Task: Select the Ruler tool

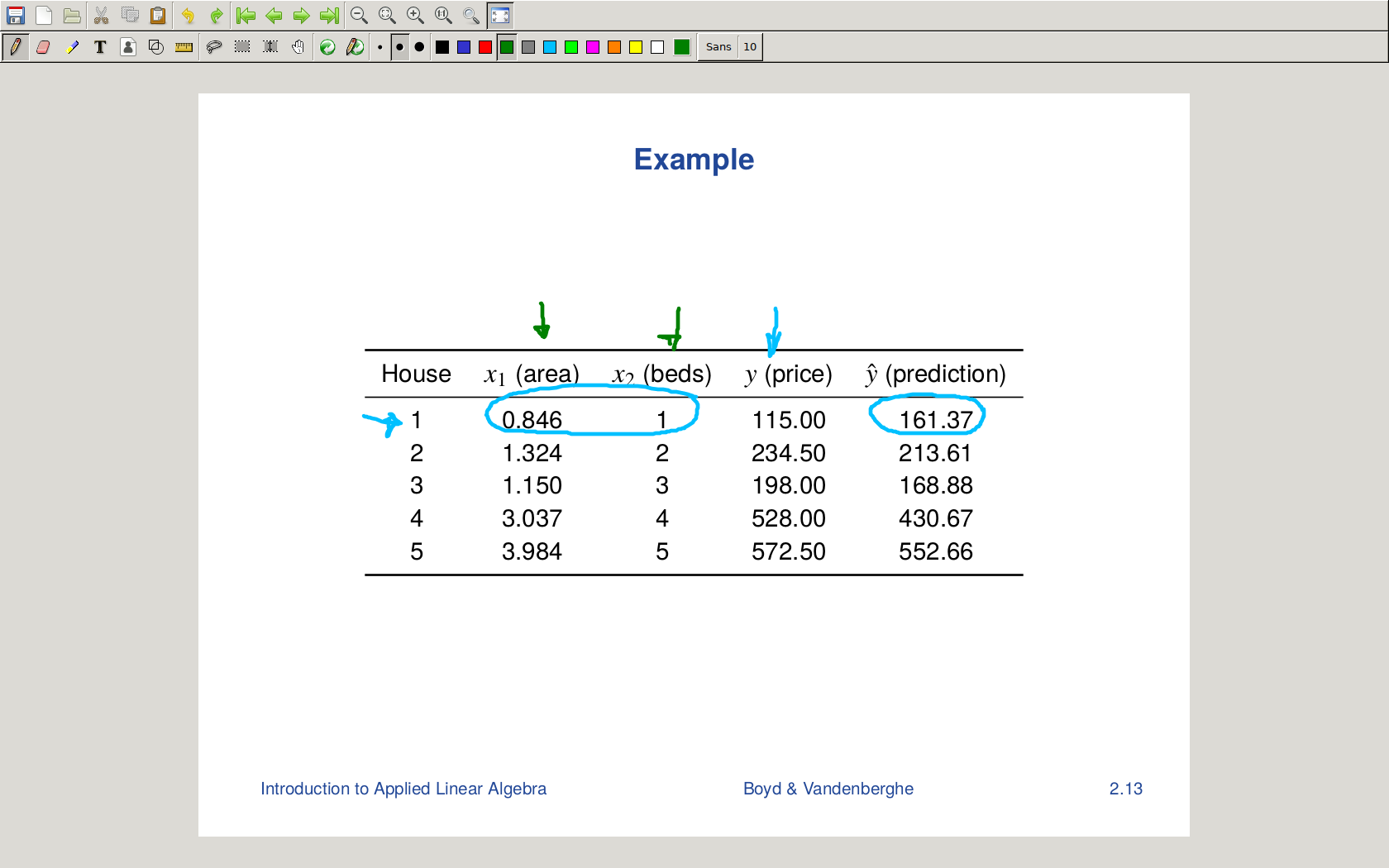Action: pyautogui.click(x=184, y=47)
